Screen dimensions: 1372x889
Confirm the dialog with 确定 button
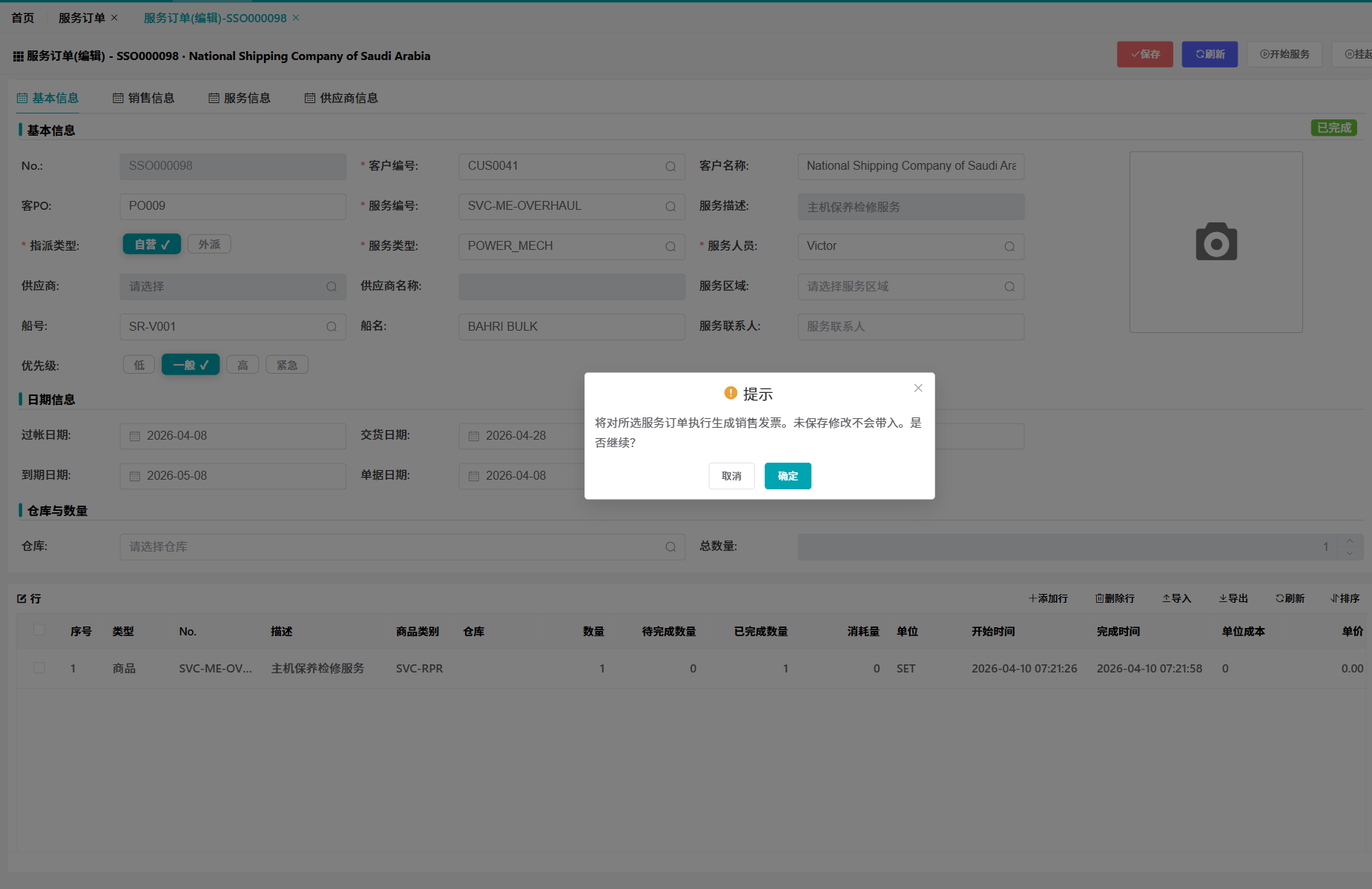[788, 476]
